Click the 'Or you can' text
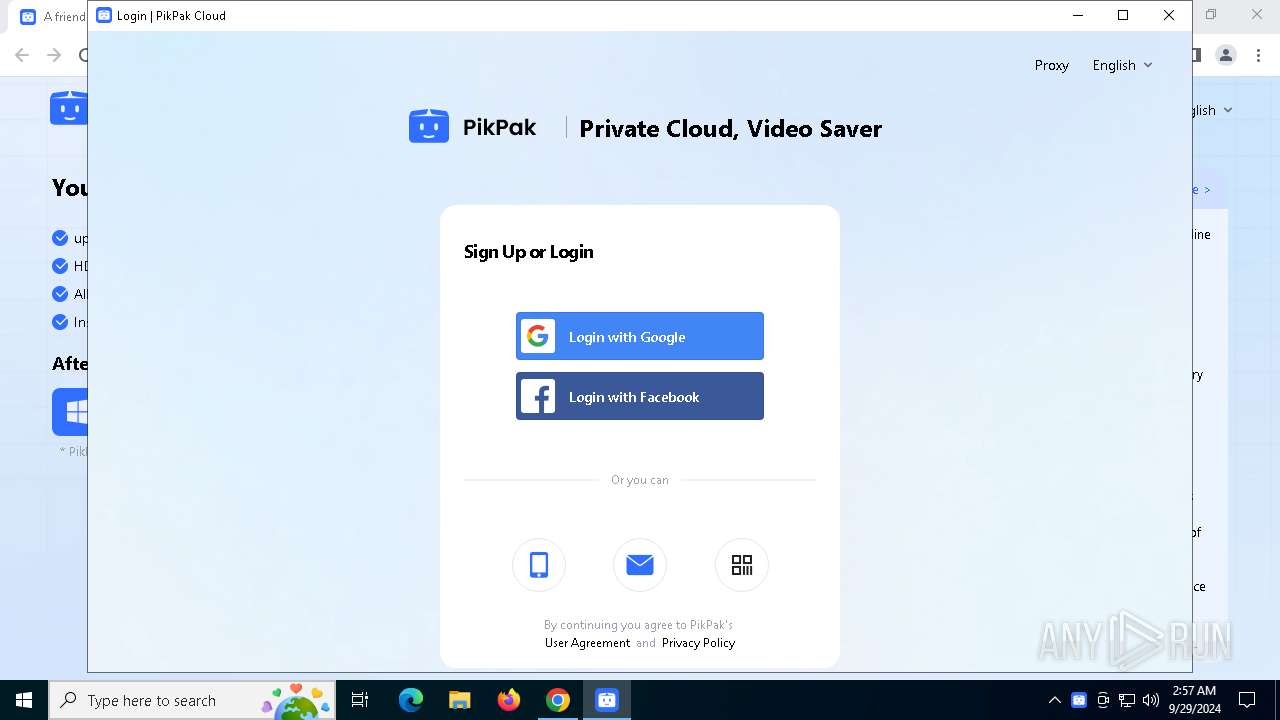The image size is (1280, 720). (640, 480)
